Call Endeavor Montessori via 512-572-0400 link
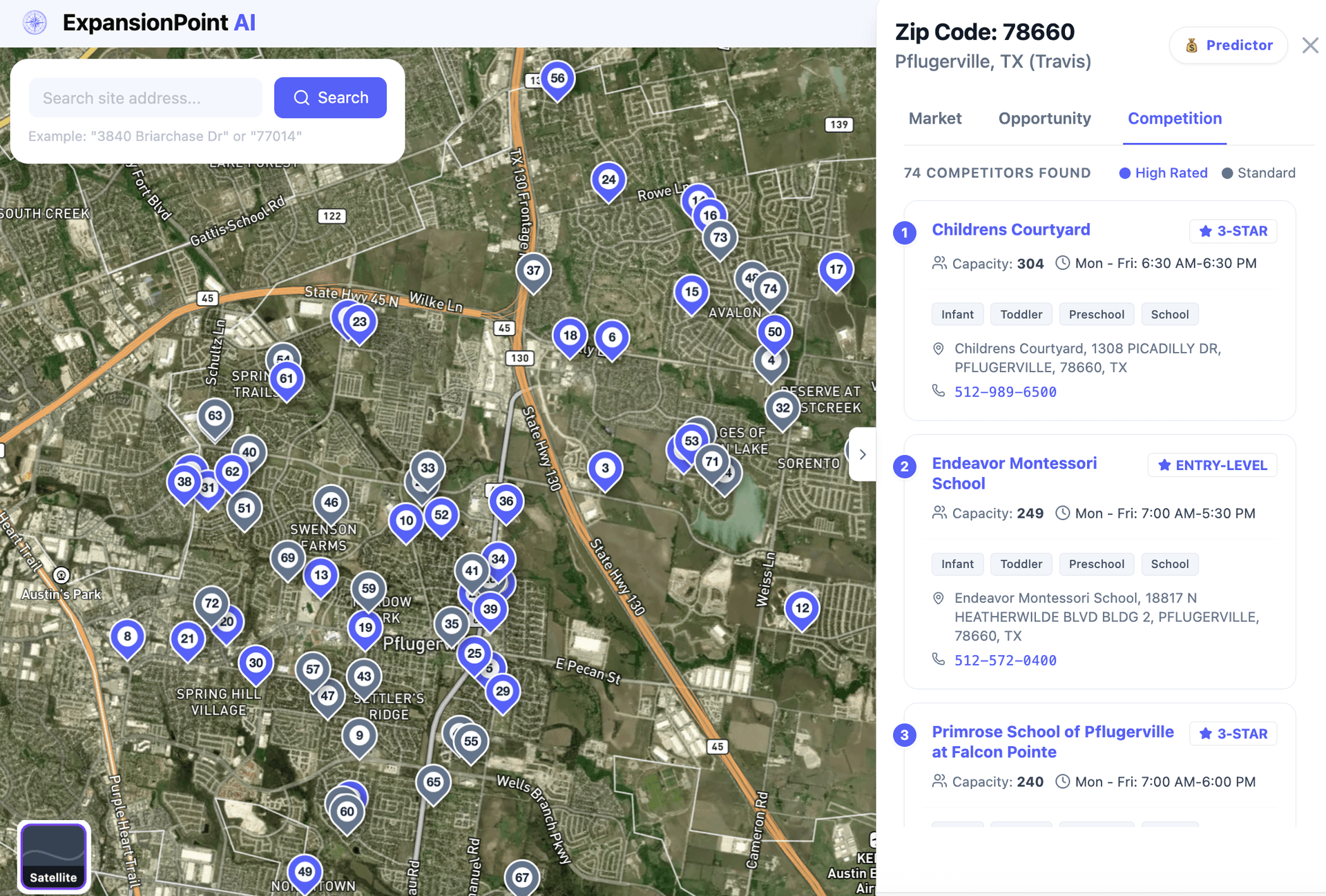 click(x=1006, y=660)
